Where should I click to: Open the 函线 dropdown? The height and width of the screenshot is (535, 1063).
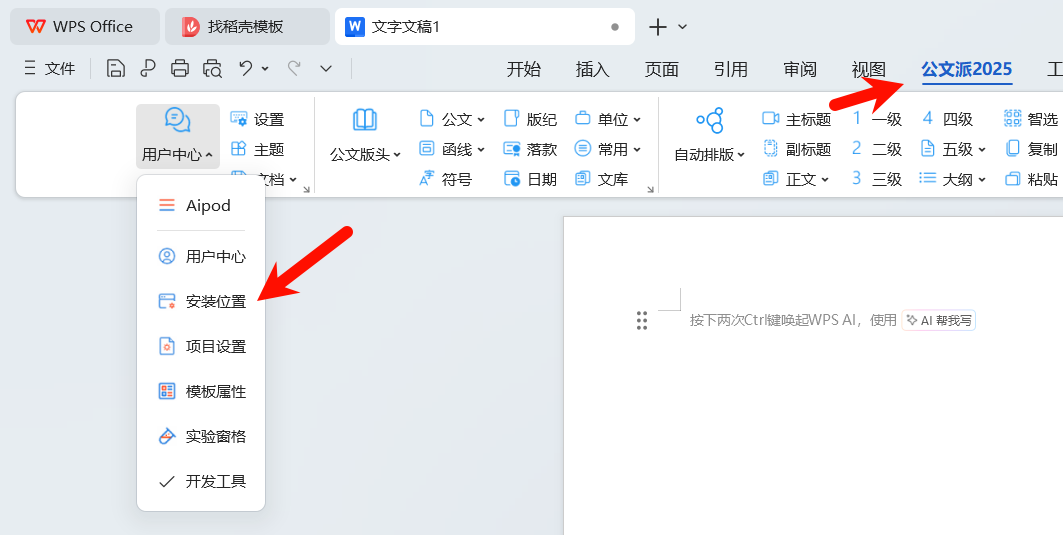pyautogui.click(x=452, y=149)
